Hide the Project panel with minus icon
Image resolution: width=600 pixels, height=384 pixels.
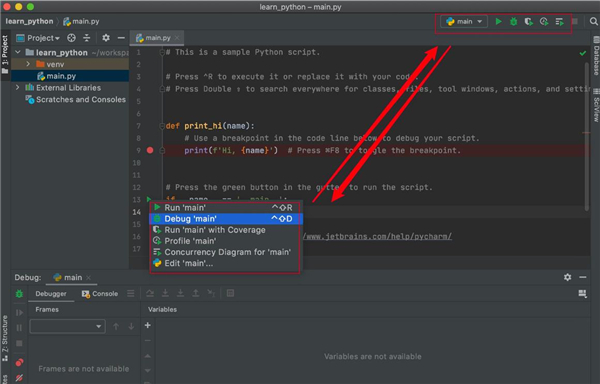pos(121,38)
